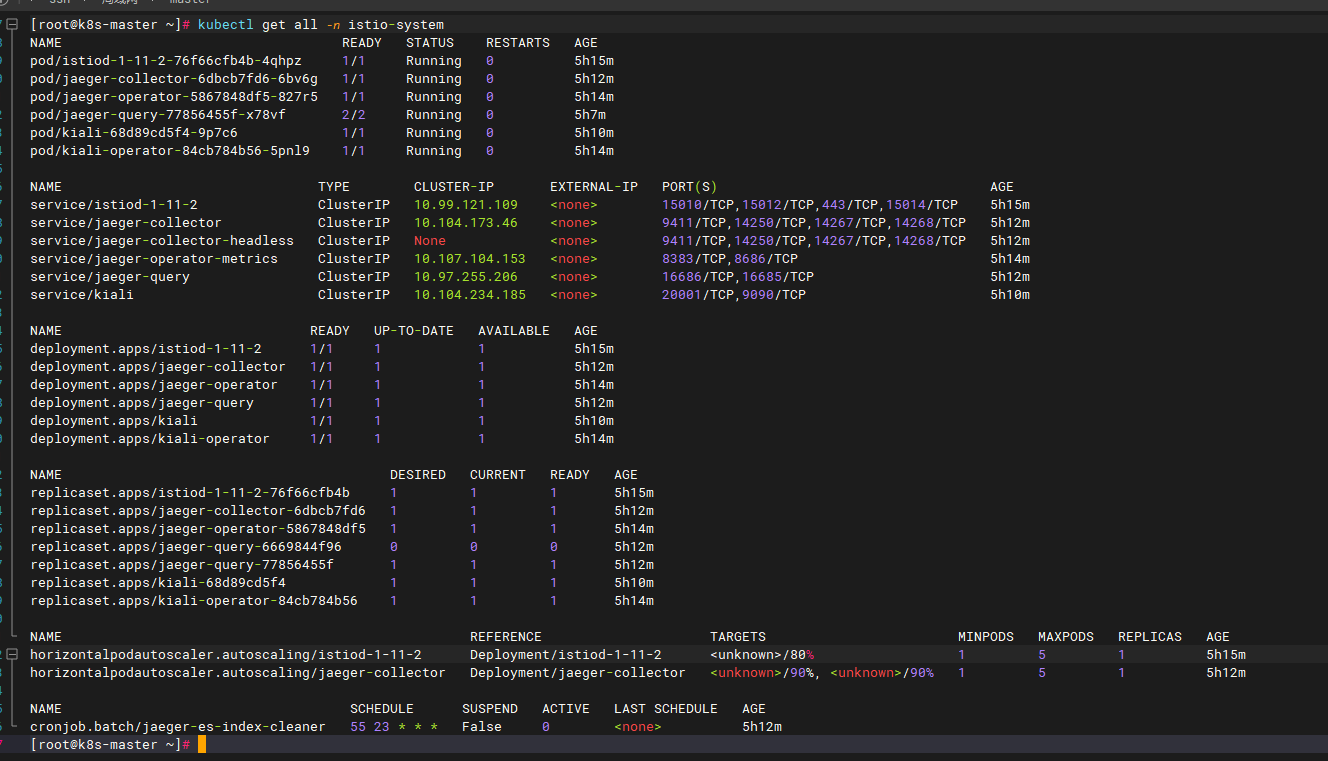
Task: Select horizontalpodautoscaler.autoscaling/jaeger-collector
Action: pos(238,672)
